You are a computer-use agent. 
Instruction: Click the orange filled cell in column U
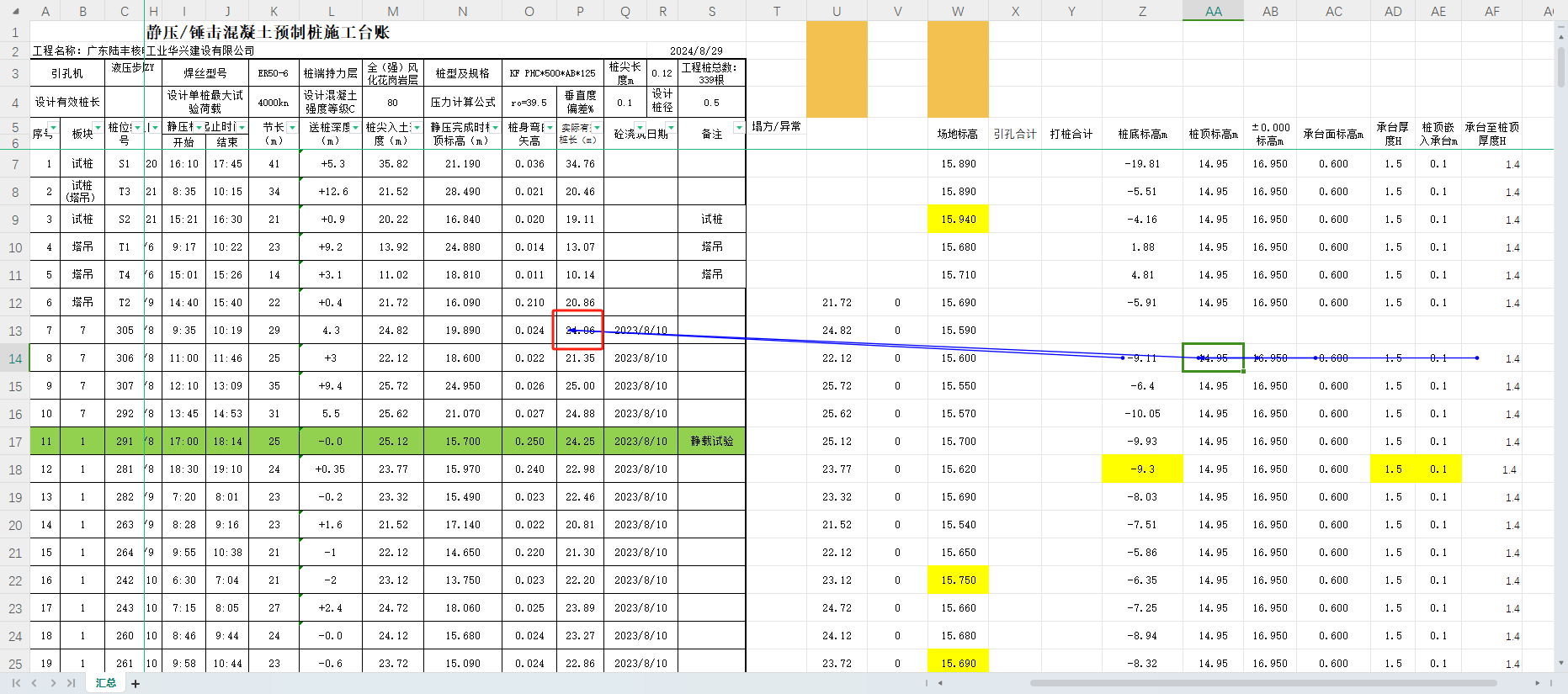[x=837, y=69]
